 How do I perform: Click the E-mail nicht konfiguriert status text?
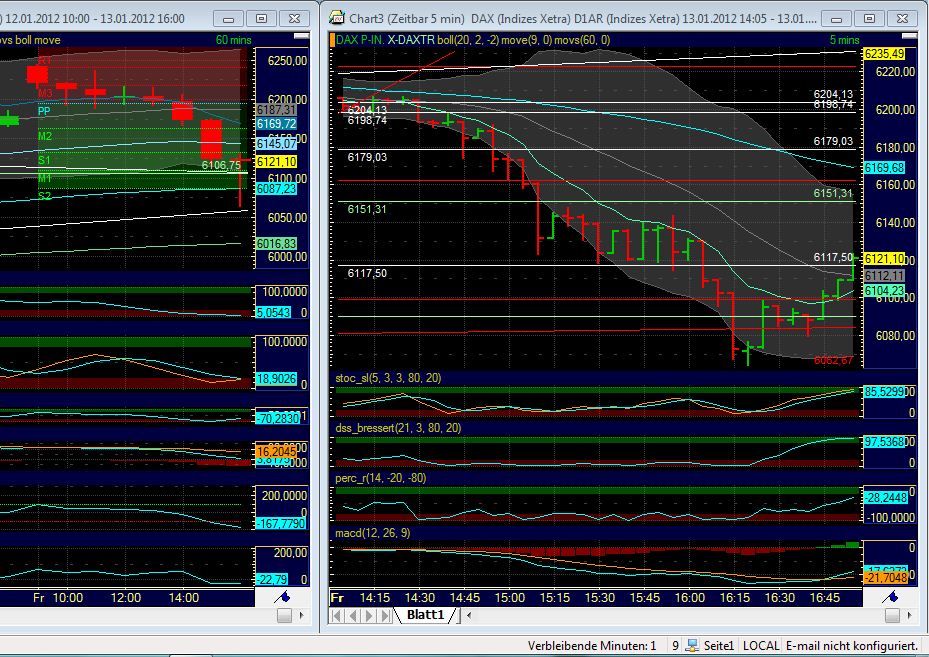(853, 645)
